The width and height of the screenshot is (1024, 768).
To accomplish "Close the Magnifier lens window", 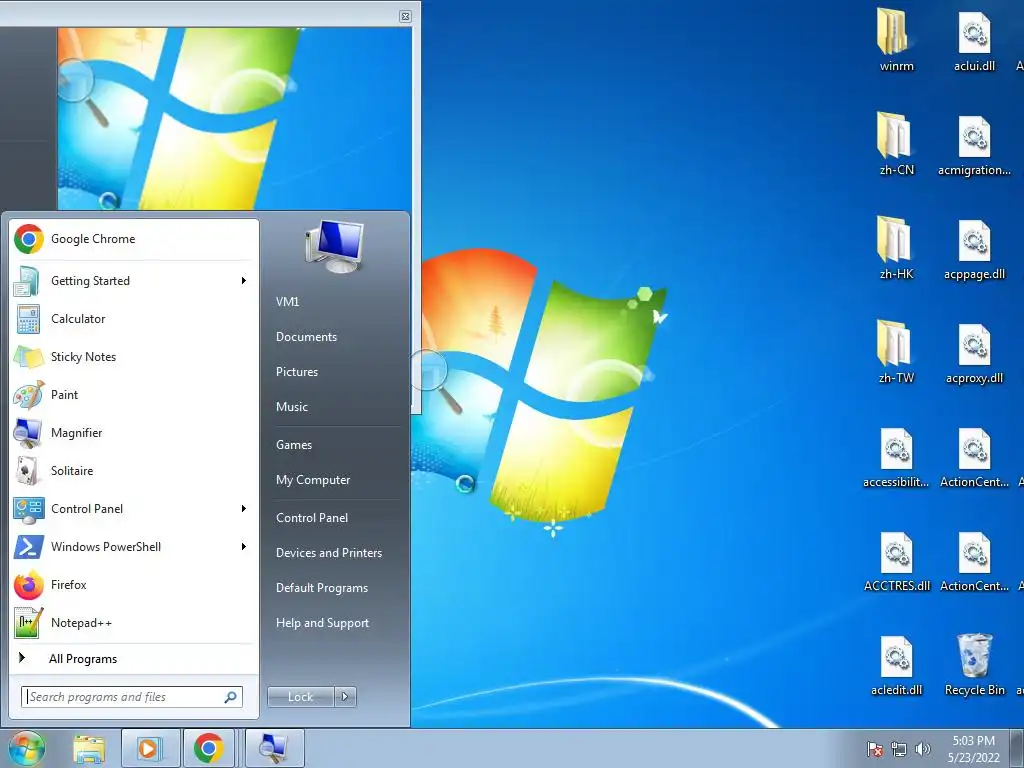I will point(406,16).
